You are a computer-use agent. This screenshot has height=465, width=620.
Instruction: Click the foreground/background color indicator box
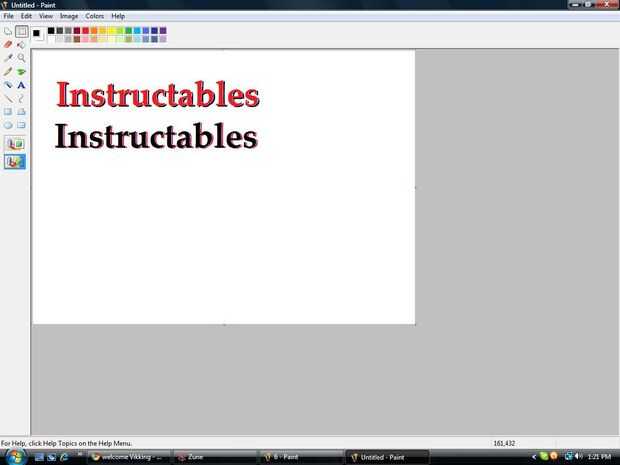[x=38, y=34]
